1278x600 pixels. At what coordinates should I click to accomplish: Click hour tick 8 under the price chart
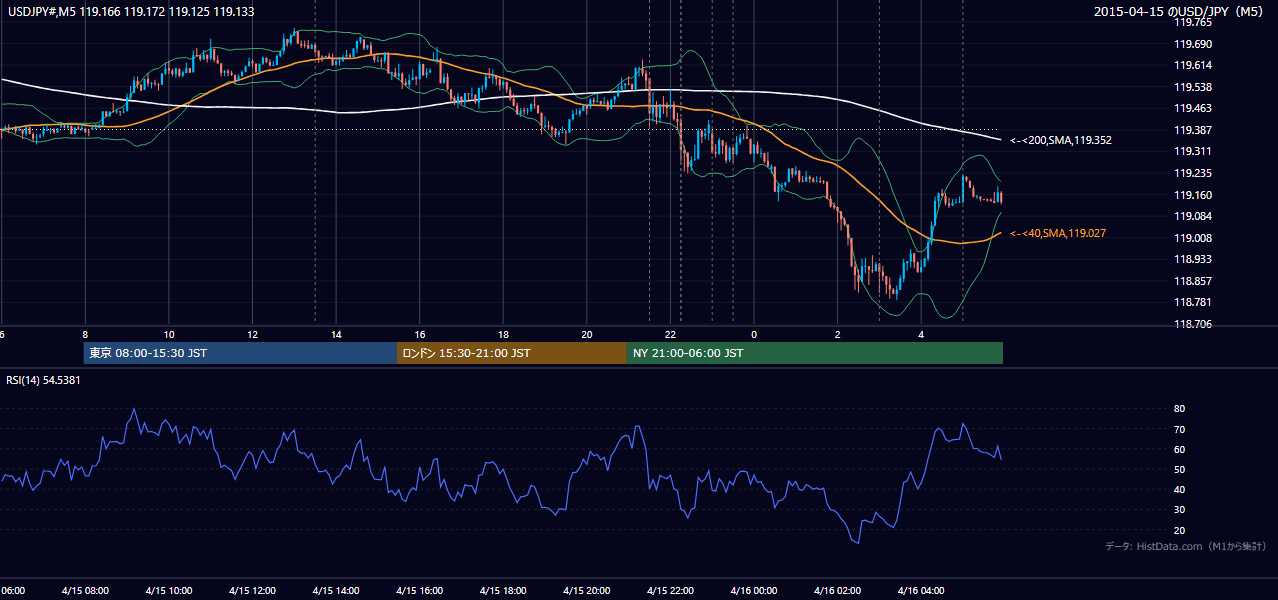(x=85, y=335)
